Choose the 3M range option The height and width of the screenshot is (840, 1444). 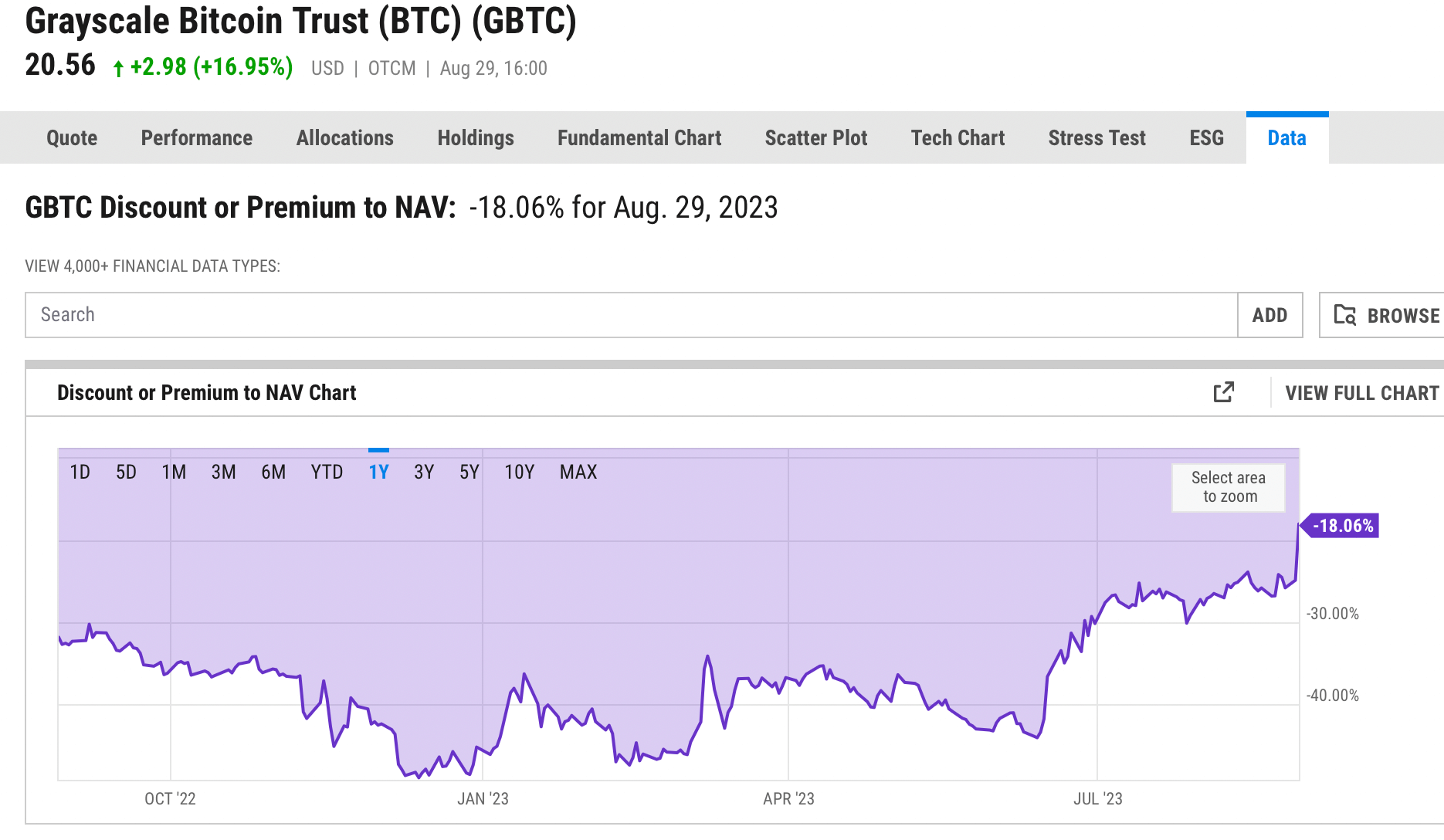click(223, 472)
